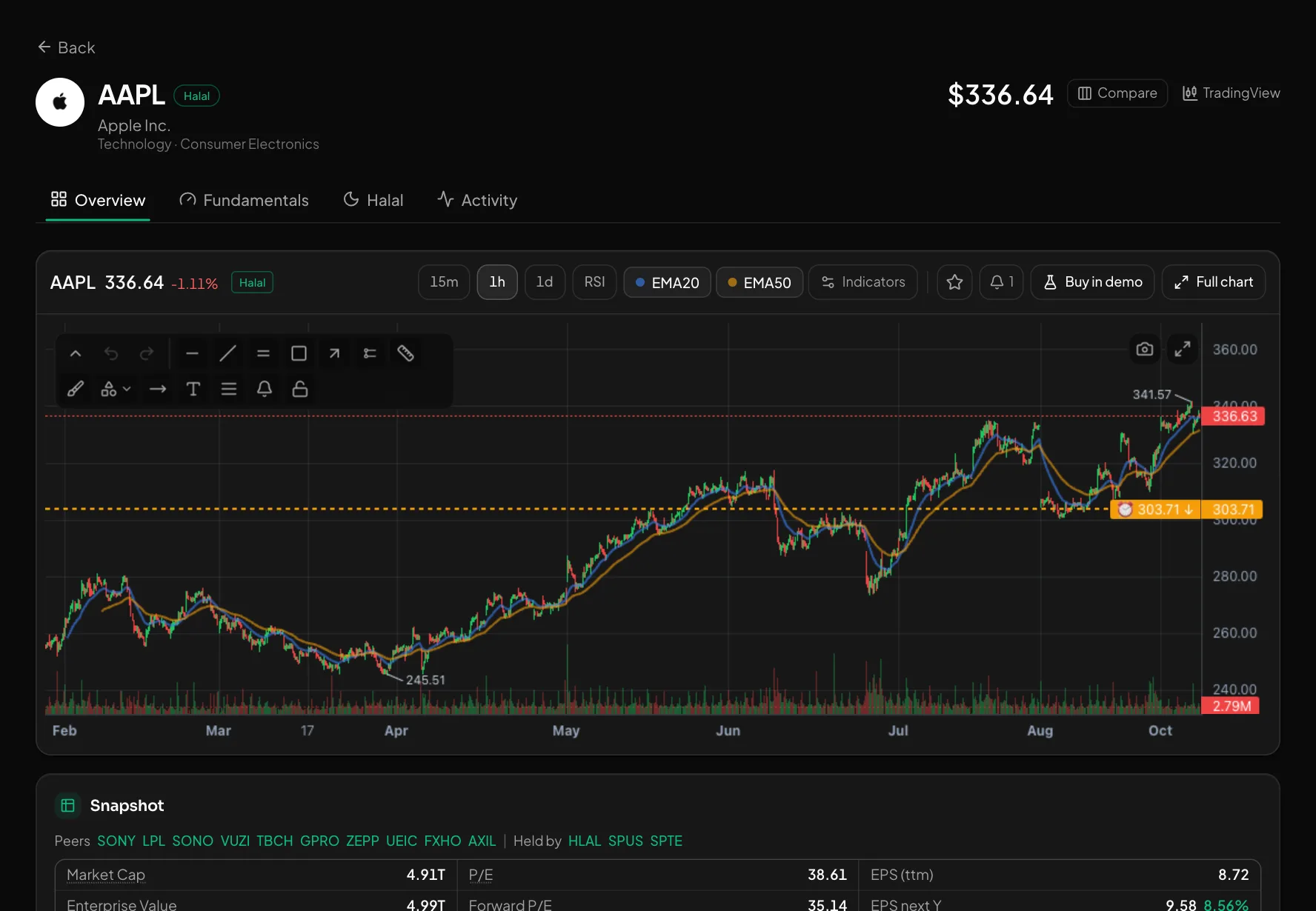Open the three-line list tool in toolbar

coord(229,389)
